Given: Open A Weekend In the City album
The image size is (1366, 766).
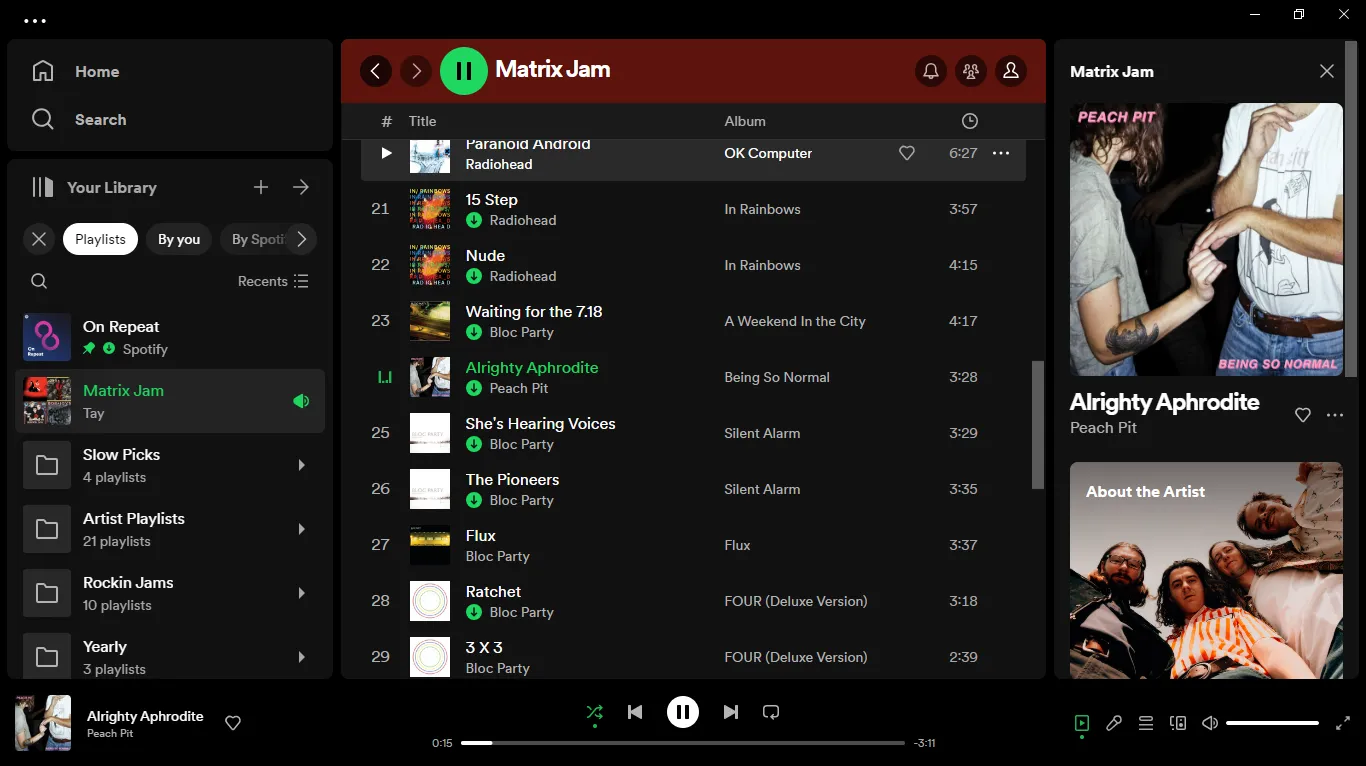Looking at the screenshot, I should [795, 321].
